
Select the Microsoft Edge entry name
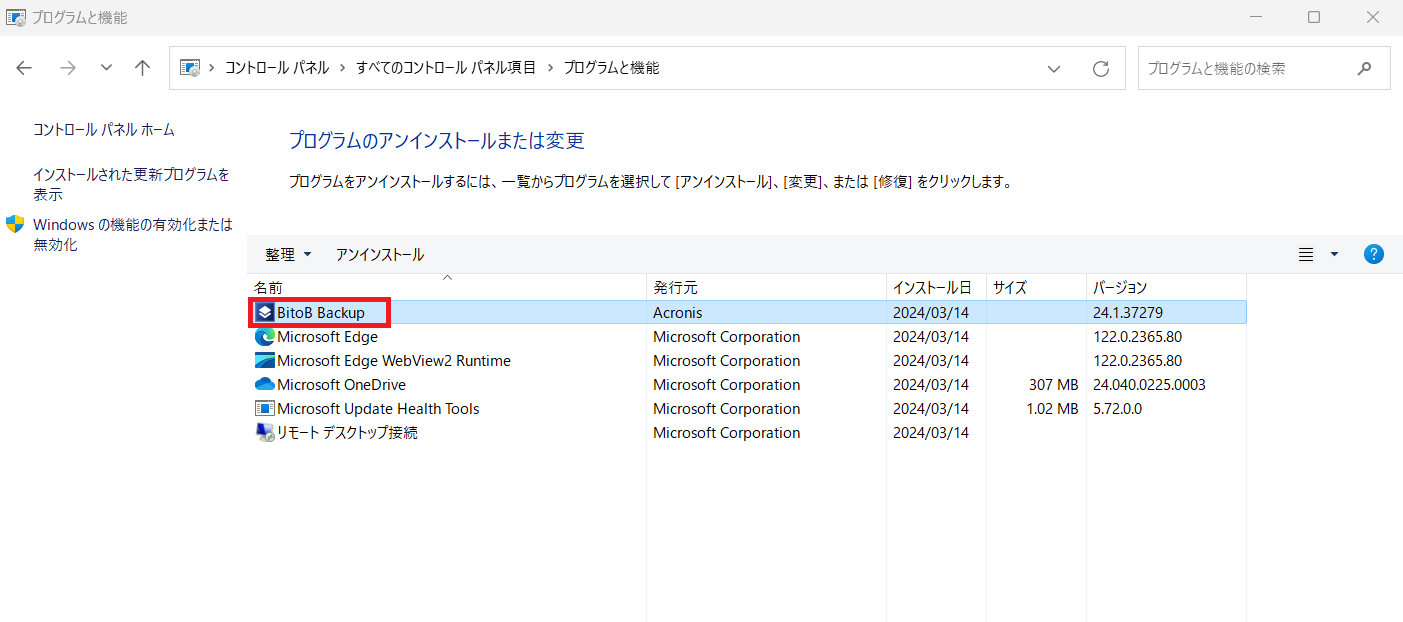pos(327,337)
